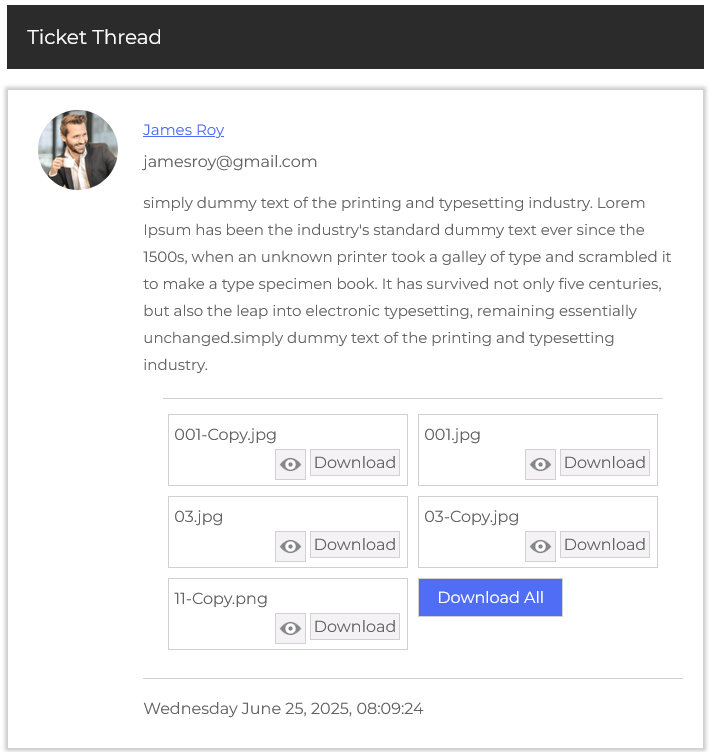Show the 11-Copy.png preview using eye icon
710x752 pixels.
click(290, 628)
